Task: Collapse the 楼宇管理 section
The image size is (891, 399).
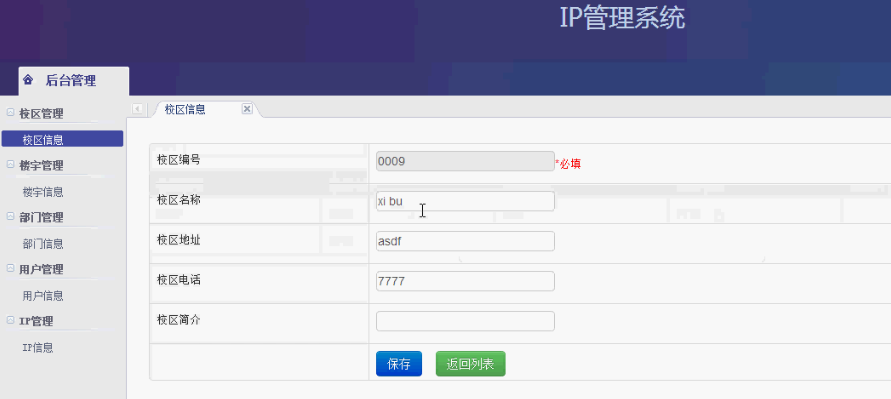Action: (x=10, y=164)
